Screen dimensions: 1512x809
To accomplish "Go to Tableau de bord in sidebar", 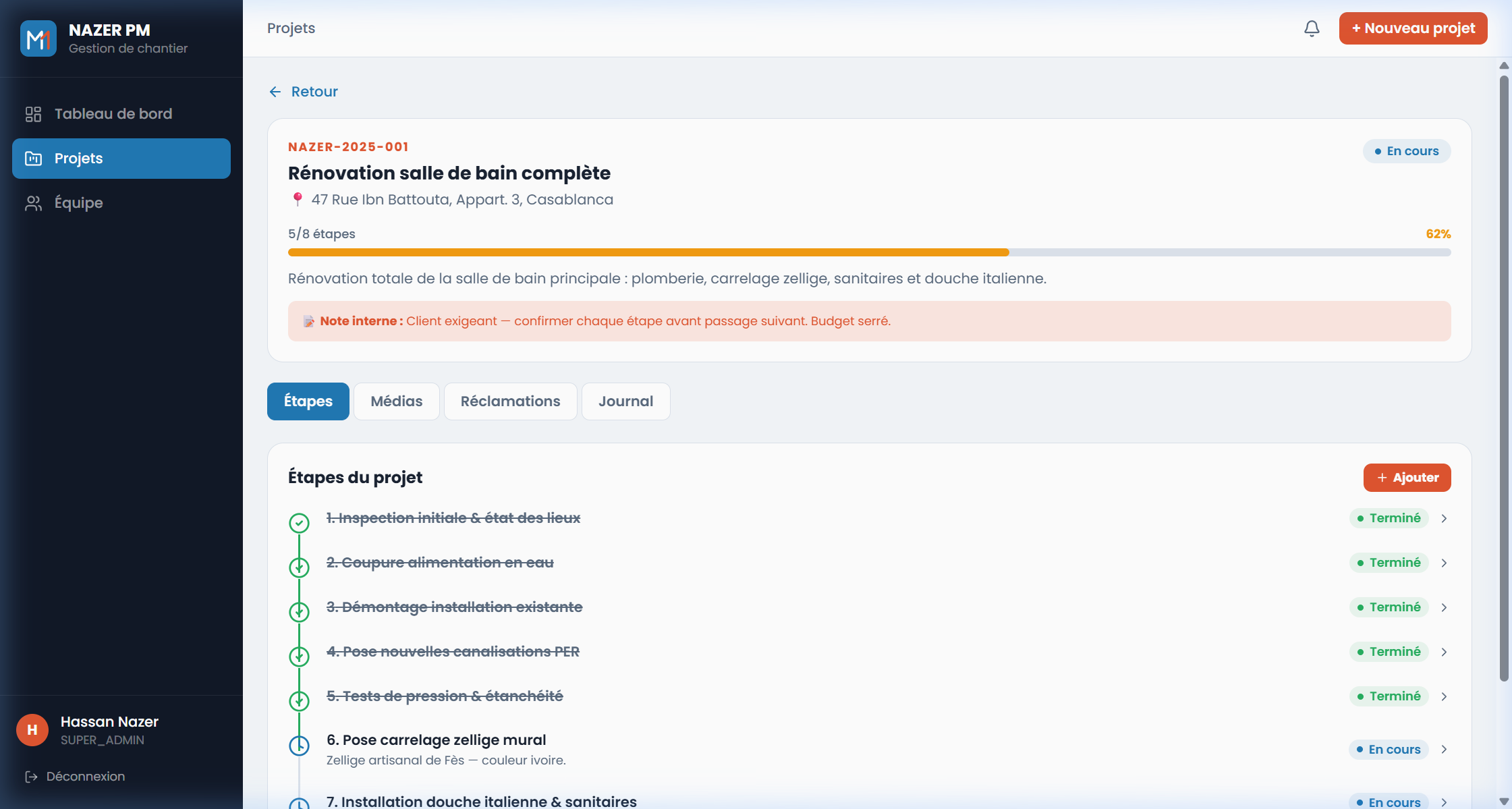I will point(121,114).
